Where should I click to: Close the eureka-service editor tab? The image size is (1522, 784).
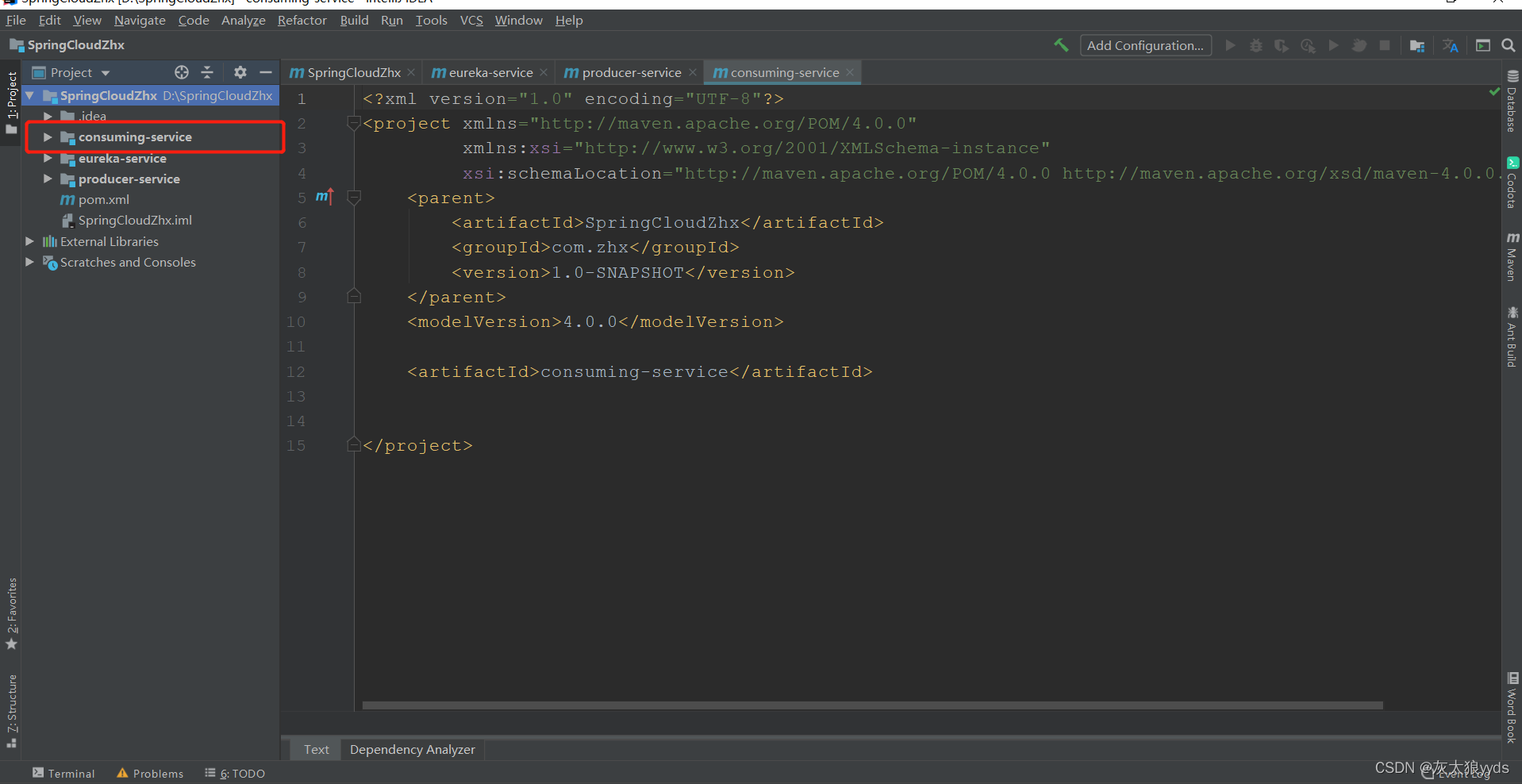[x=544, y=72]
